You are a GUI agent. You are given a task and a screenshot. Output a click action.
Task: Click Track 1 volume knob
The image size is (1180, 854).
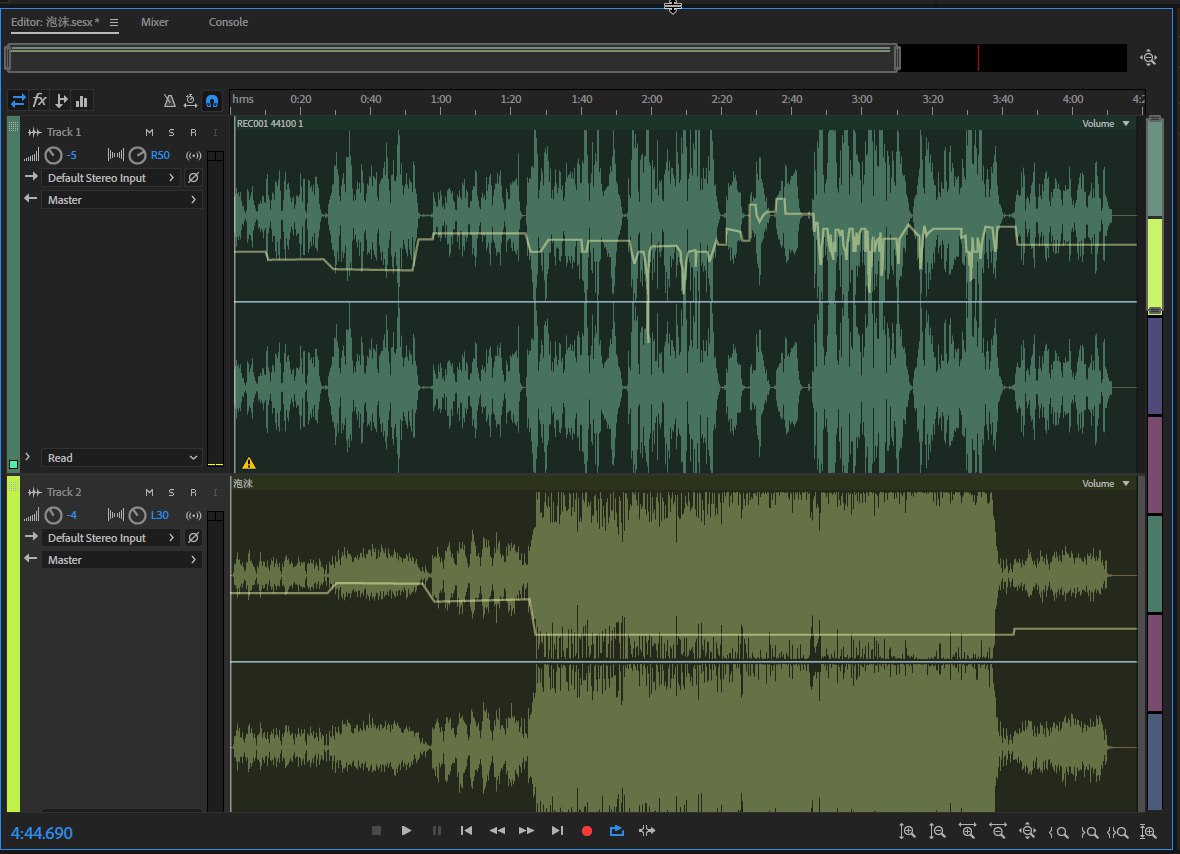point(54,155)
